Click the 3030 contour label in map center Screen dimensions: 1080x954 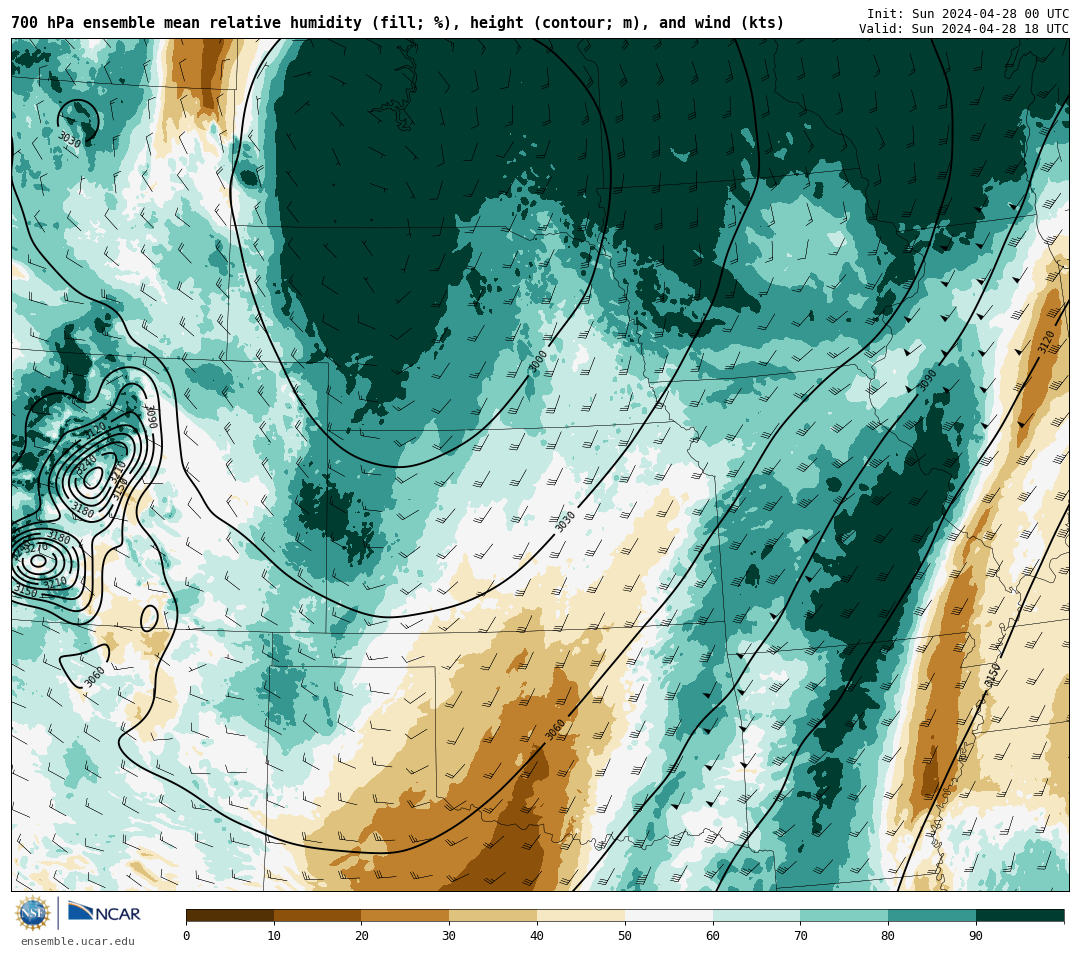point(565,521)
